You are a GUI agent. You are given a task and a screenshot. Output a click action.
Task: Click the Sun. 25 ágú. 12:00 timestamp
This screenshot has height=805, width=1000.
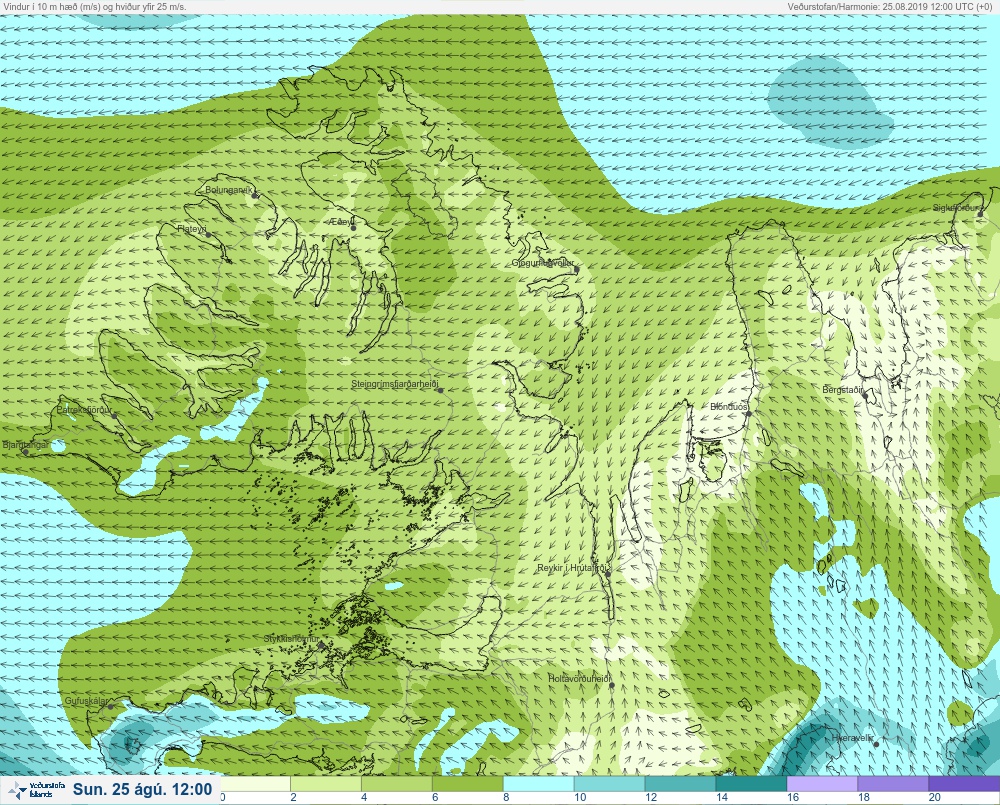pyautogui.click(x=142, y=790)
